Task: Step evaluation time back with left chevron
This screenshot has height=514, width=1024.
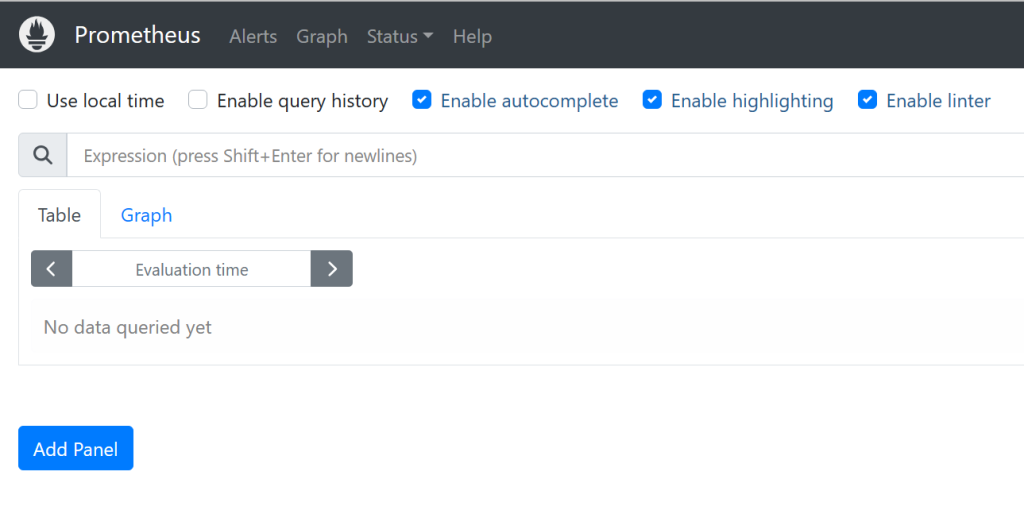Action: [x=52, y=269]
